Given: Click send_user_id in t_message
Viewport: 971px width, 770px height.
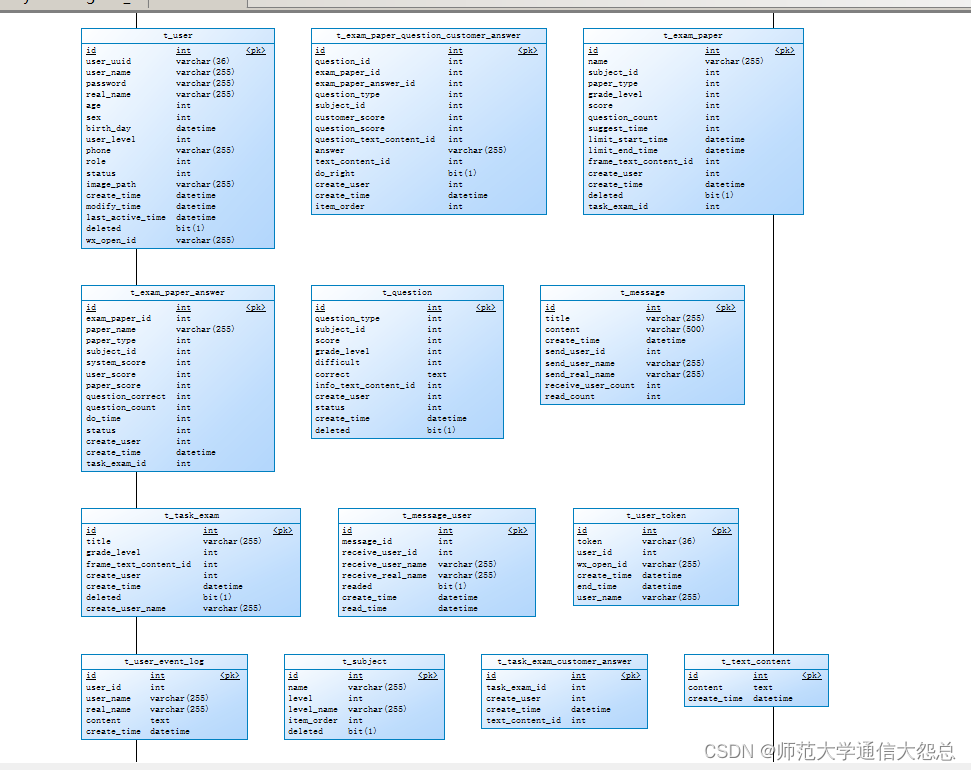Looking at the screenshot, I should 575,352.
